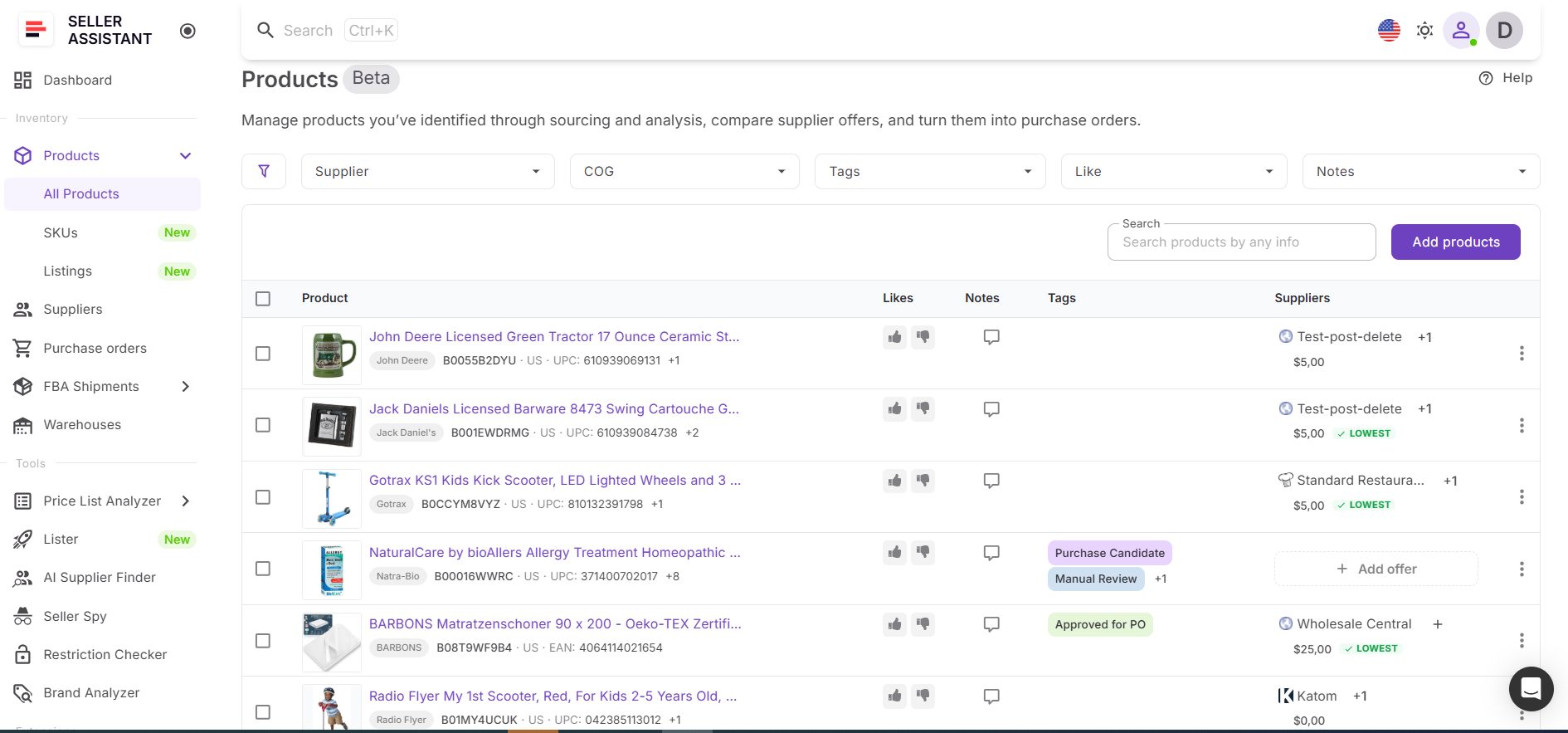This screenshot has width=1568, height=733.
Task: Open row actions menu for Jack Daniels product
Action: (1522, 425)
